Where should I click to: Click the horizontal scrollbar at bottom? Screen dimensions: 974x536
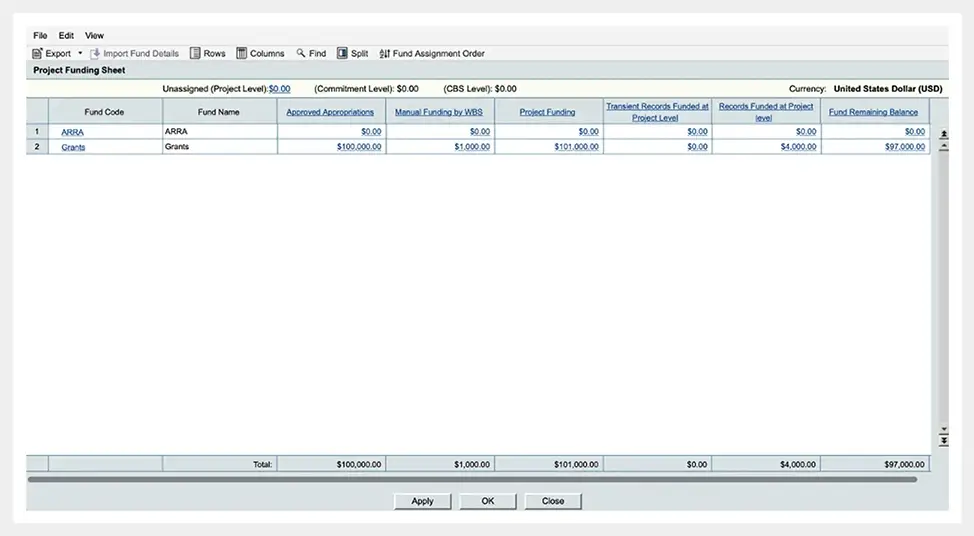click(x=472, y=479)
